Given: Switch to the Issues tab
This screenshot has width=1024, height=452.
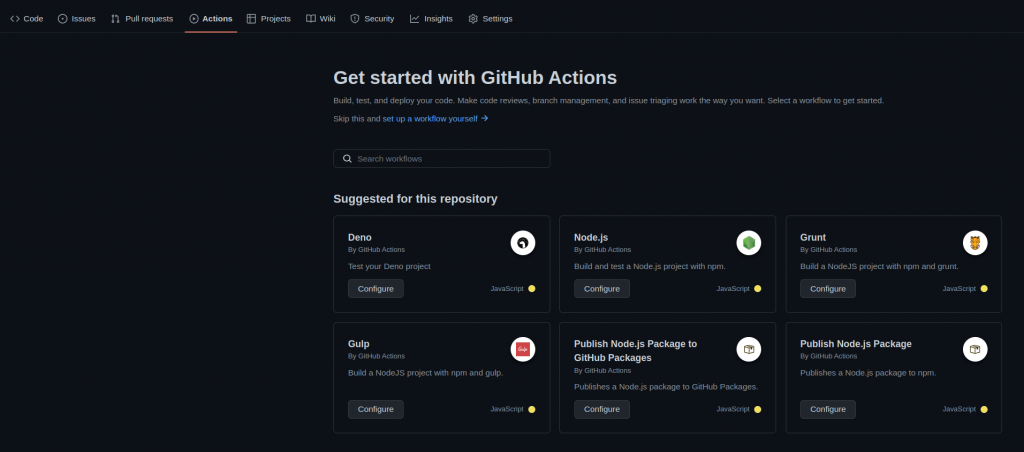Looking at the screenshot, I should (77, 18).
